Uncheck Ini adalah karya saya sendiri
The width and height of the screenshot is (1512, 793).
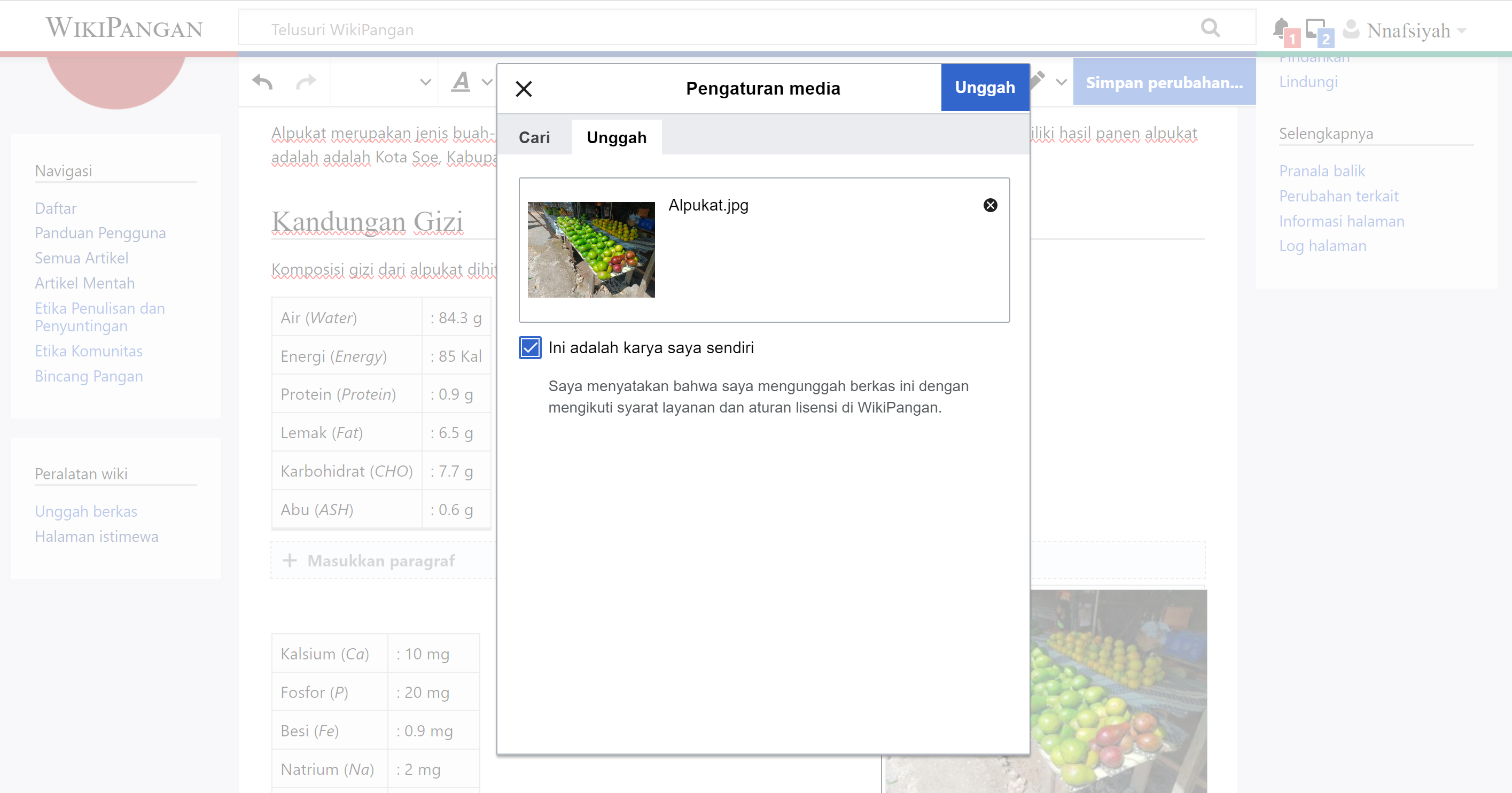pyautogui.click(x=530, y=347)
